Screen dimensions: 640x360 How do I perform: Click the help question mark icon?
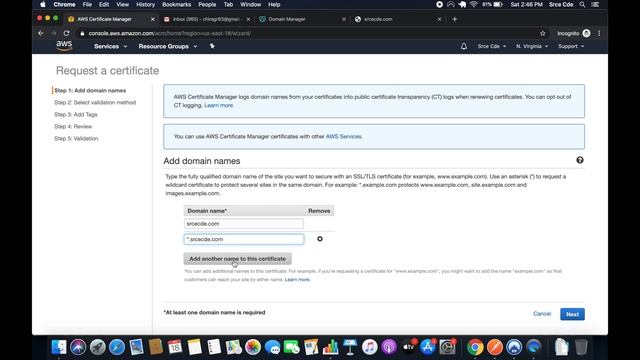(580, 160)
